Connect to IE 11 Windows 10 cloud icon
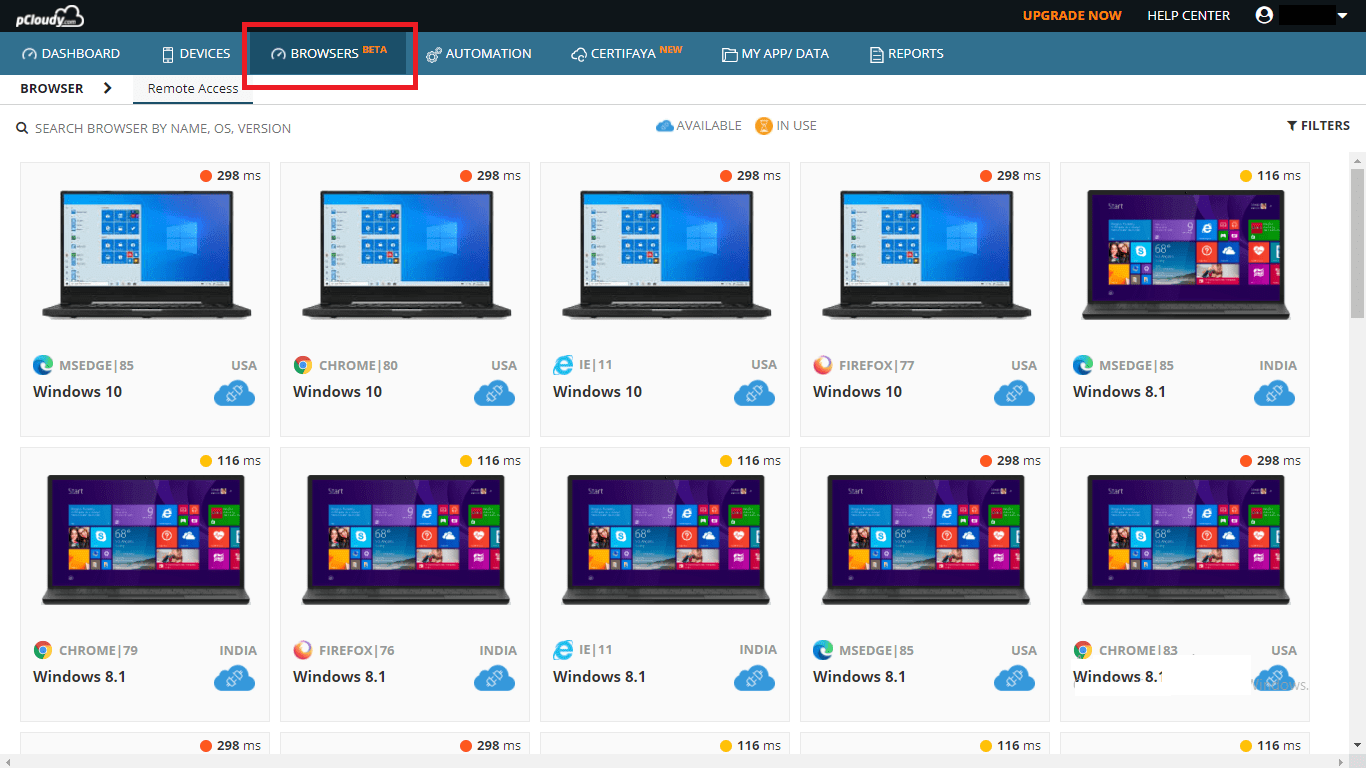This screenshot has width=1366, height=768. [754, 393]
